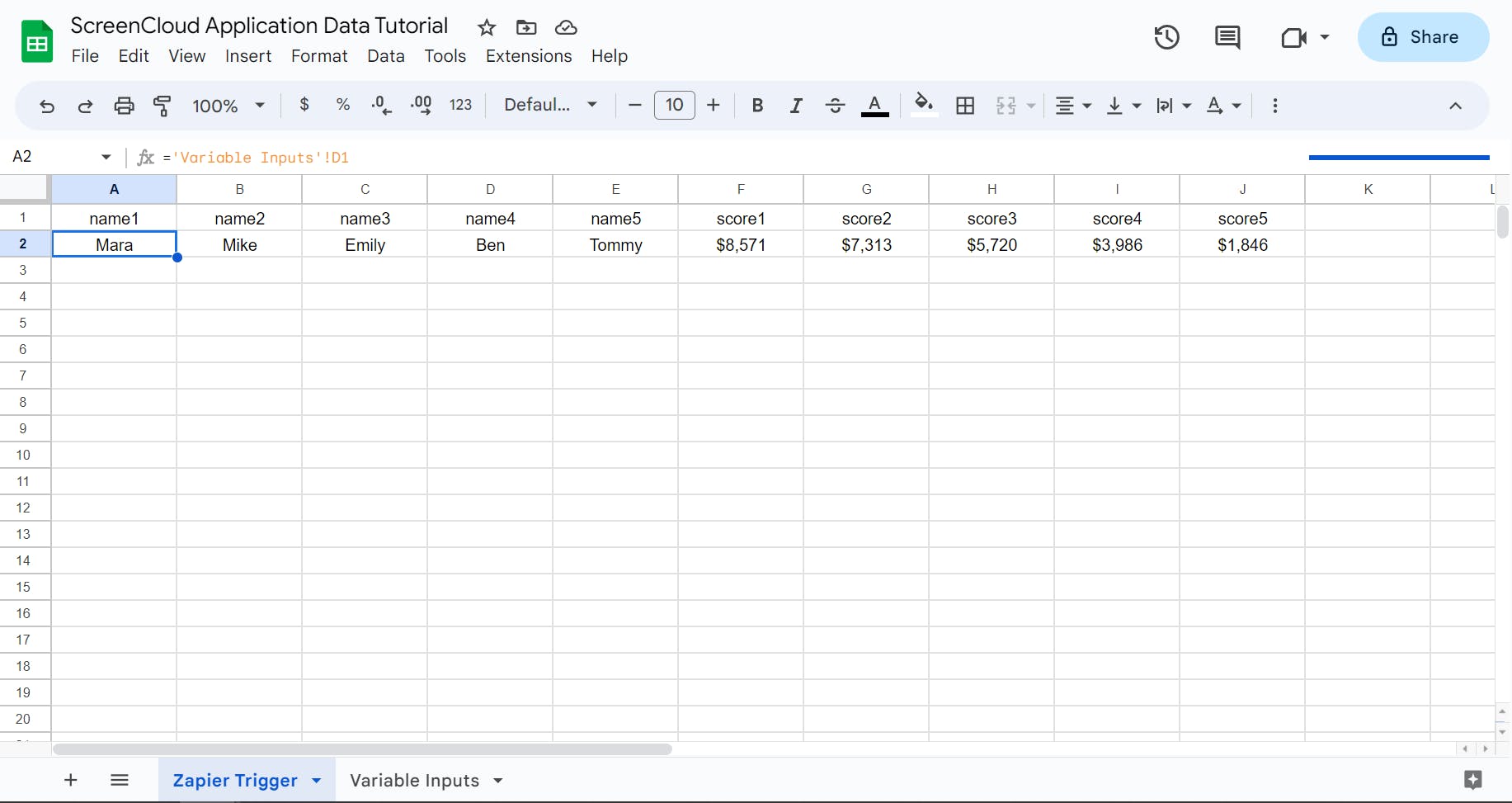
Task: Open the three-dot more toolbar options
Action: (x=1275, y=106)
